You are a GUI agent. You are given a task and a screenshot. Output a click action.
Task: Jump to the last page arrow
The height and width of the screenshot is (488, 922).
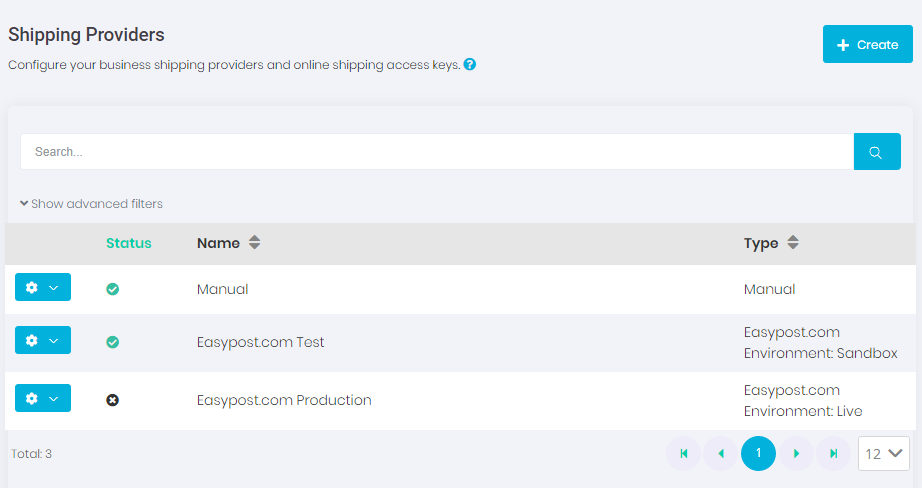[833, 453]
